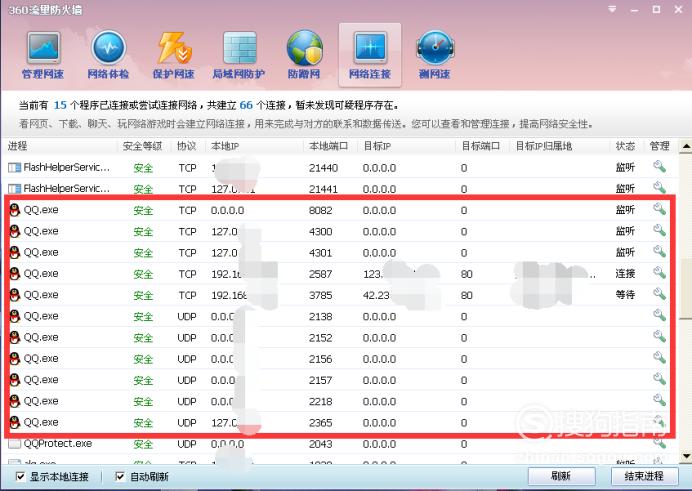
Task: Sort by 本地端口 column header
Action: pyautogui.click(x=328, y=146)
